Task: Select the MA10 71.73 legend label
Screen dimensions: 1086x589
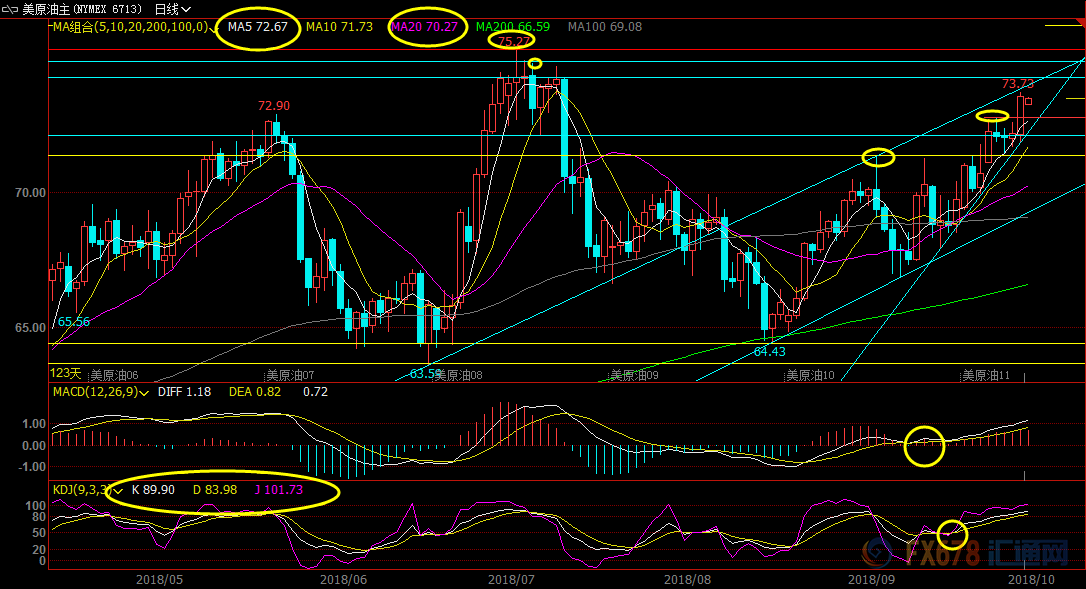Action: coord(339,27)
